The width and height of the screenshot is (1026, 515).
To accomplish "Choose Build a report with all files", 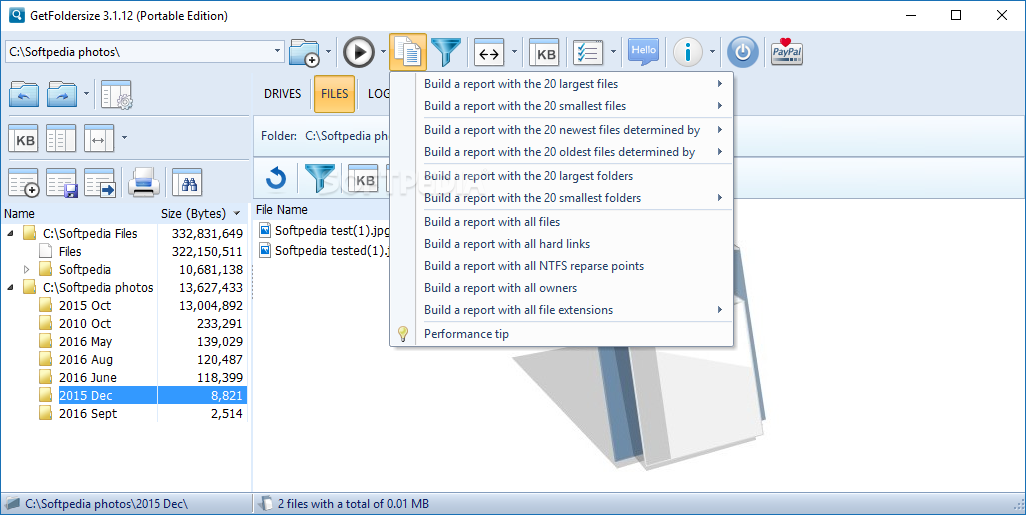I will click(561, 222).
